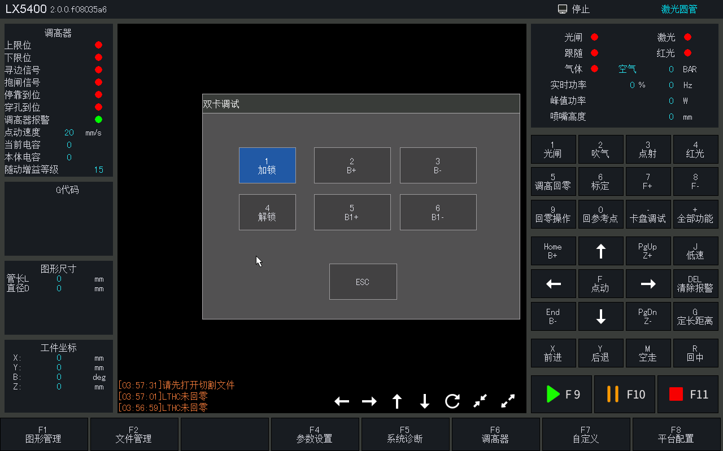723x451 pixels.
Task: Click the 点动速度 value 20
Action: click(x=69, y=133)
